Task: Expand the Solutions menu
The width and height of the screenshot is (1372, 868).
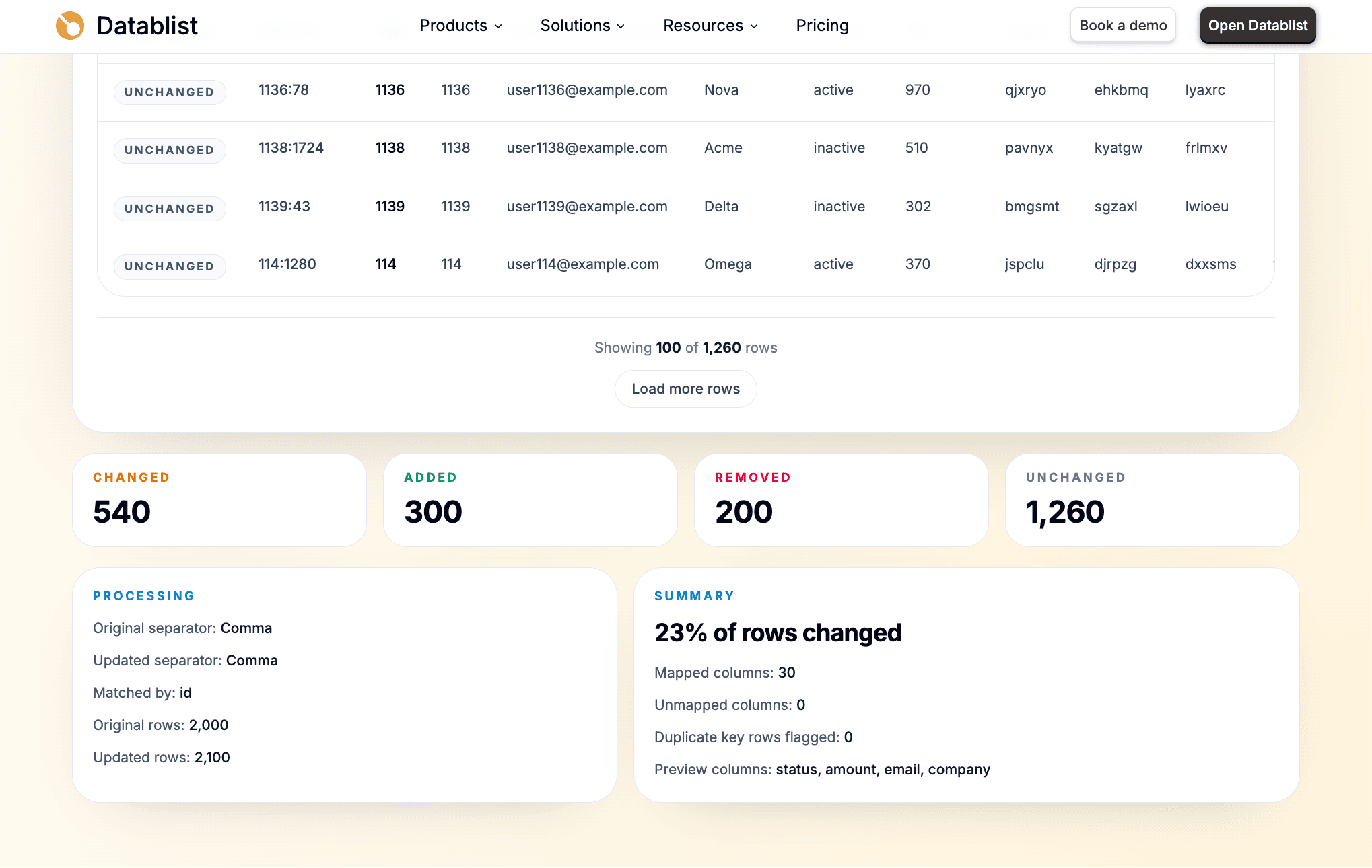Action: point(582,26)
